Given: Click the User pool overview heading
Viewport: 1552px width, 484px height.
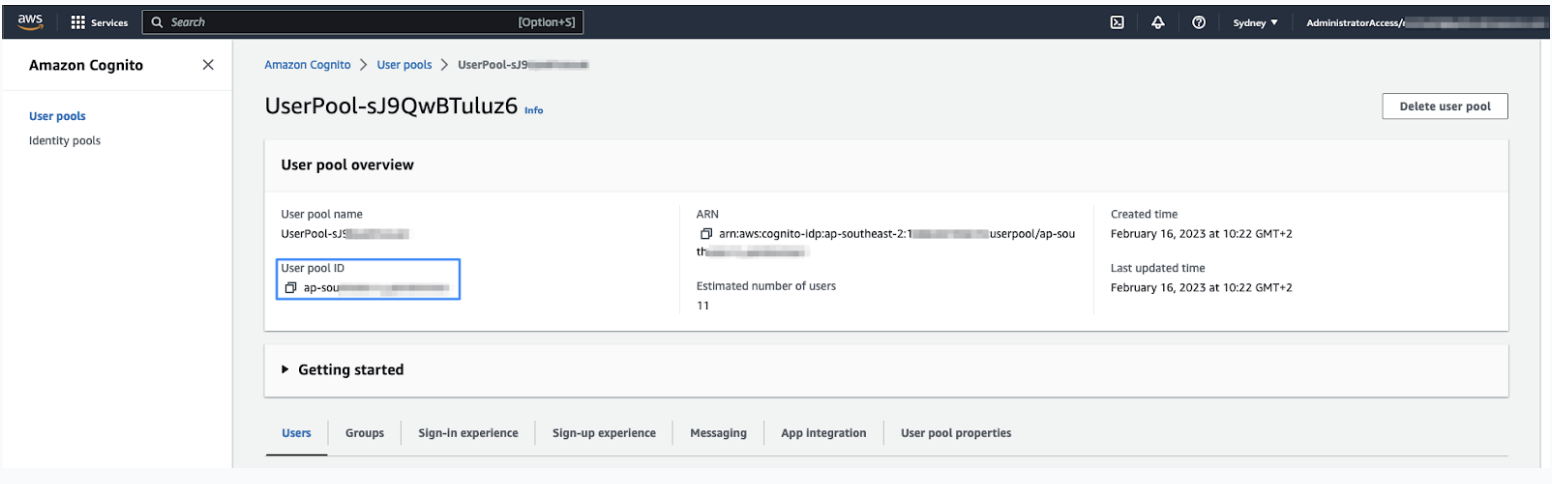Looking at the screenshot, I should click(347, 165).
